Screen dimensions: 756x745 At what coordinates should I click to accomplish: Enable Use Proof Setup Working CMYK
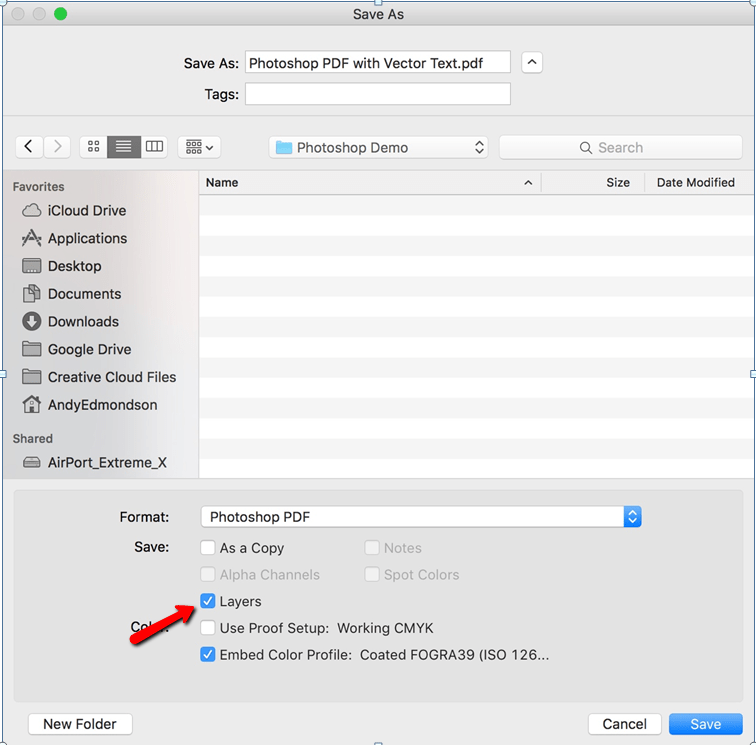click(208, 628)
